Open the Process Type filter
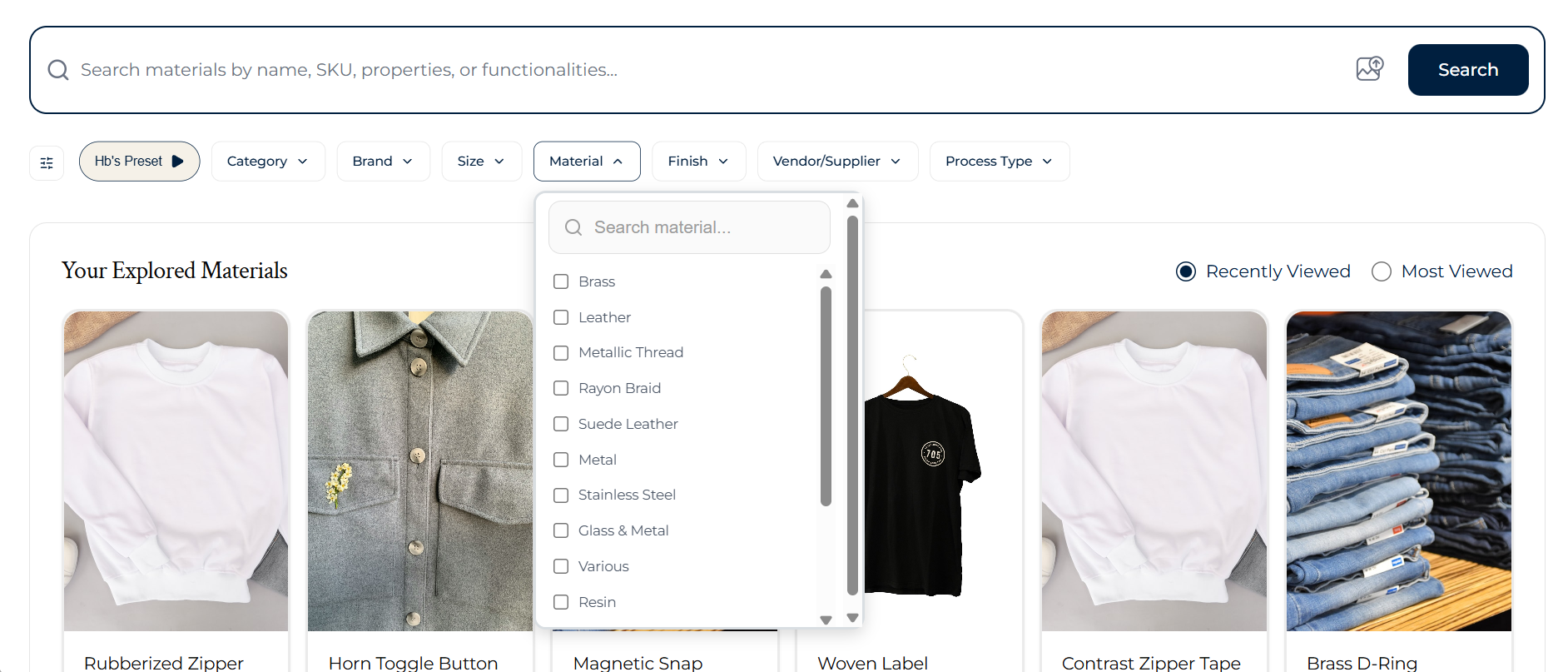This screenshot has height=672, width=1568. coord(1000,162)
